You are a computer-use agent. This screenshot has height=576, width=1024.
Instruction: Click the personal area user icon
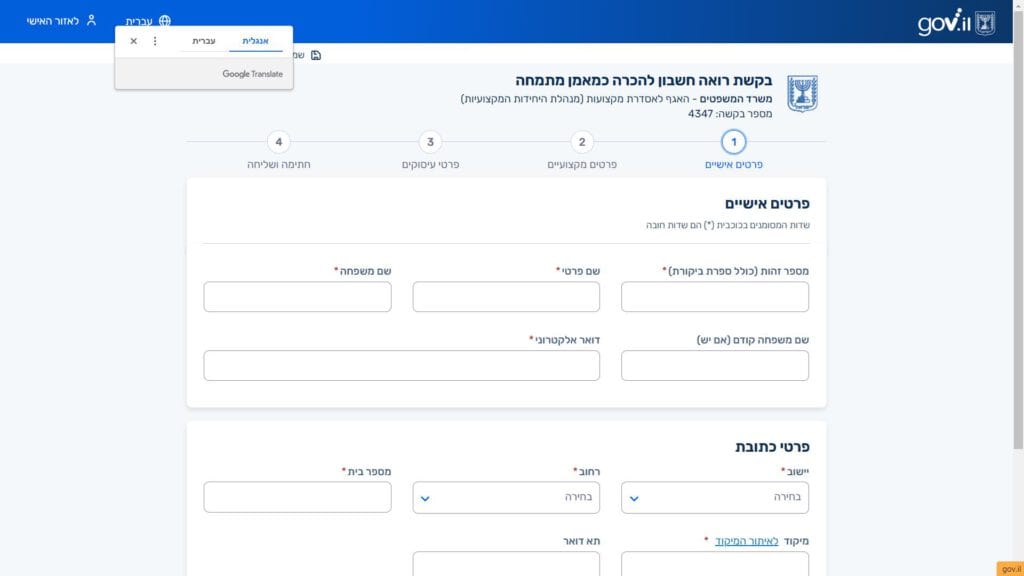[91, 20]
